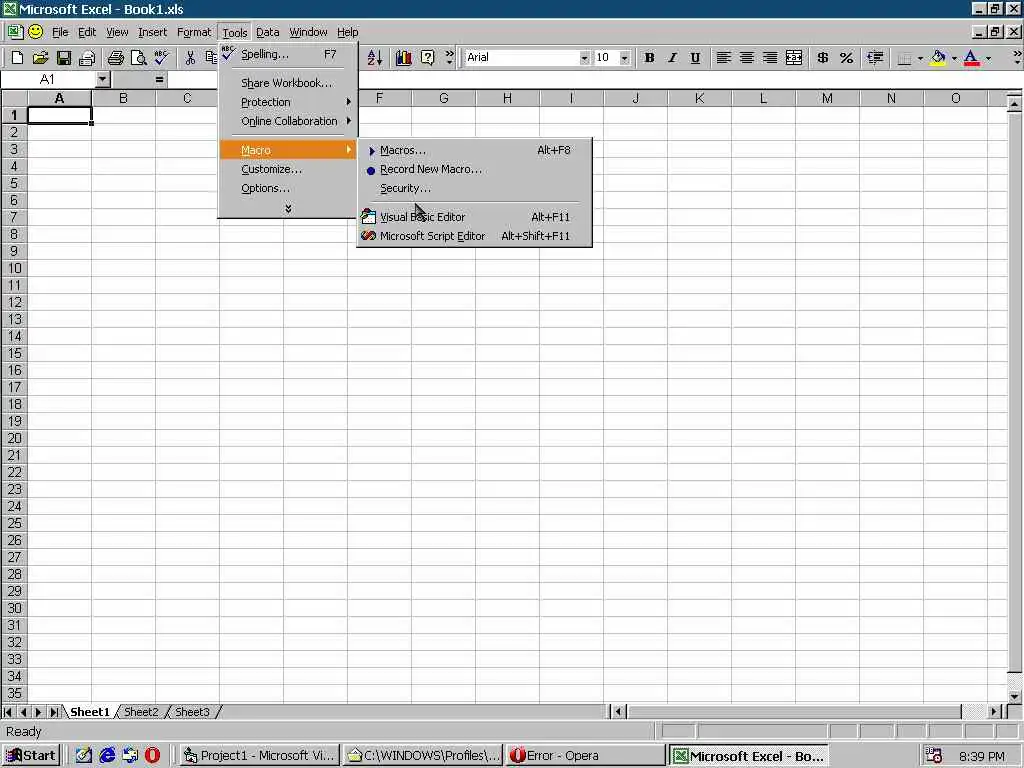Open the Arial font name dropdown

[584, 58]
